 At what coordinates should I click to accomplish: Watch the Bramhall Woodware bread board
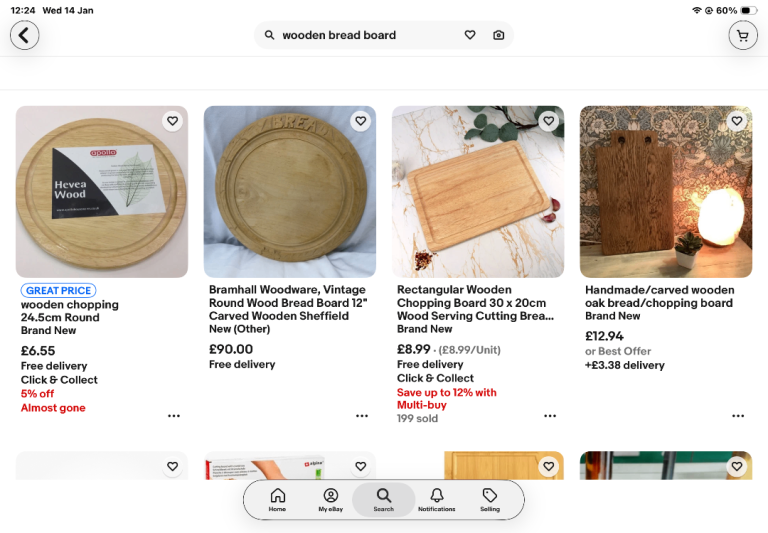[x=360, y=121]
